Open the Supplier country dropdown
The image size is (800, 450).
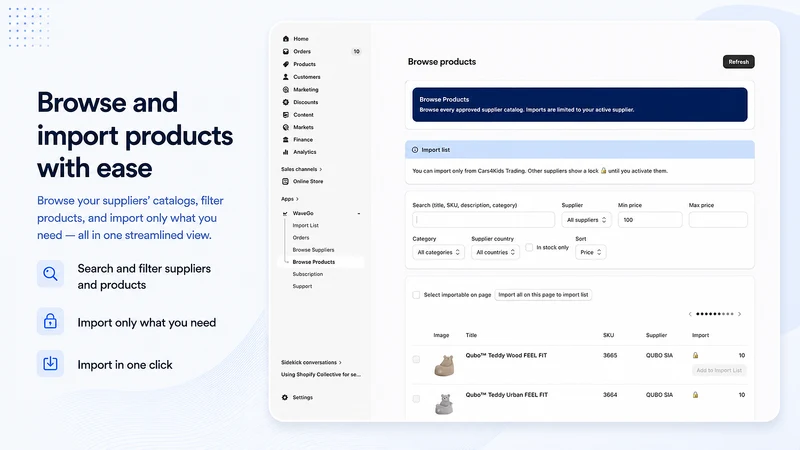tap(495, 252)
